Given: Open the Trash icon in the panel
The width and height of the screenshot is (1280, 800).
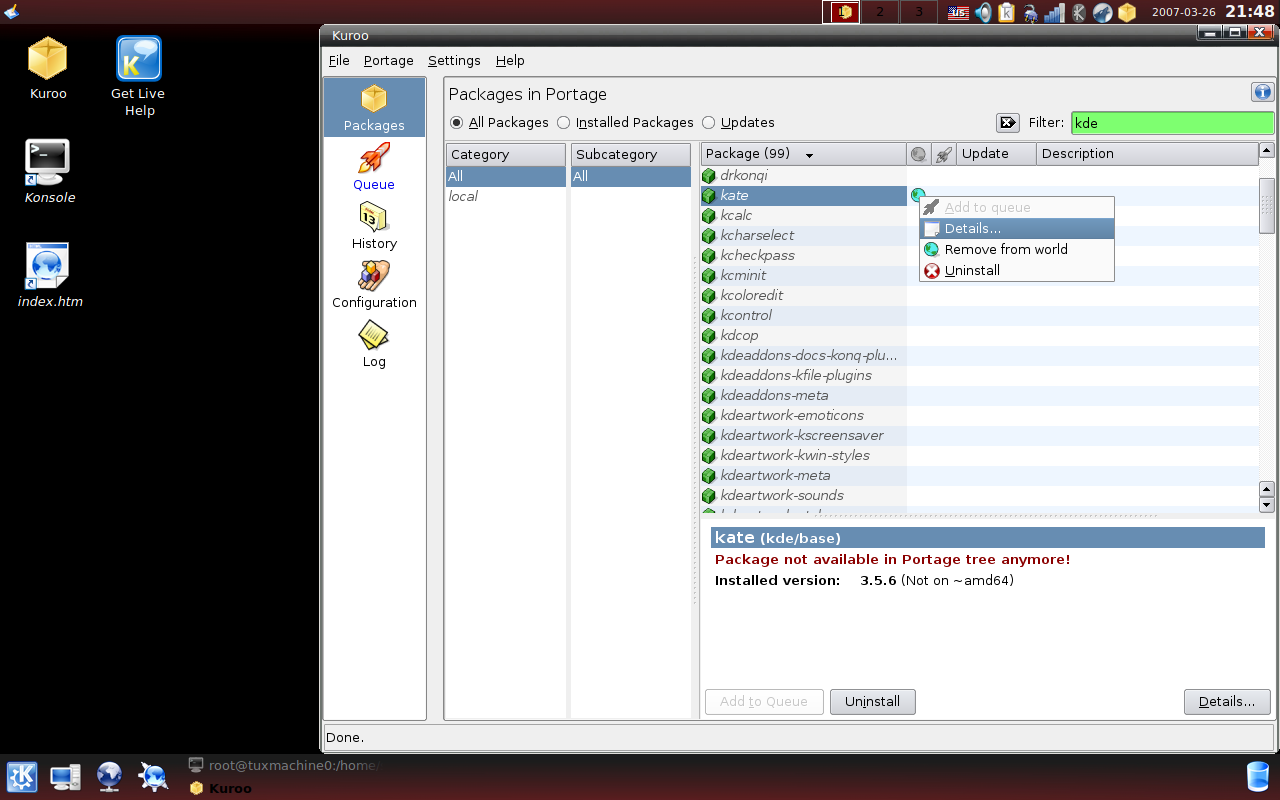Looking at the screenshot, I should 1258,777.
